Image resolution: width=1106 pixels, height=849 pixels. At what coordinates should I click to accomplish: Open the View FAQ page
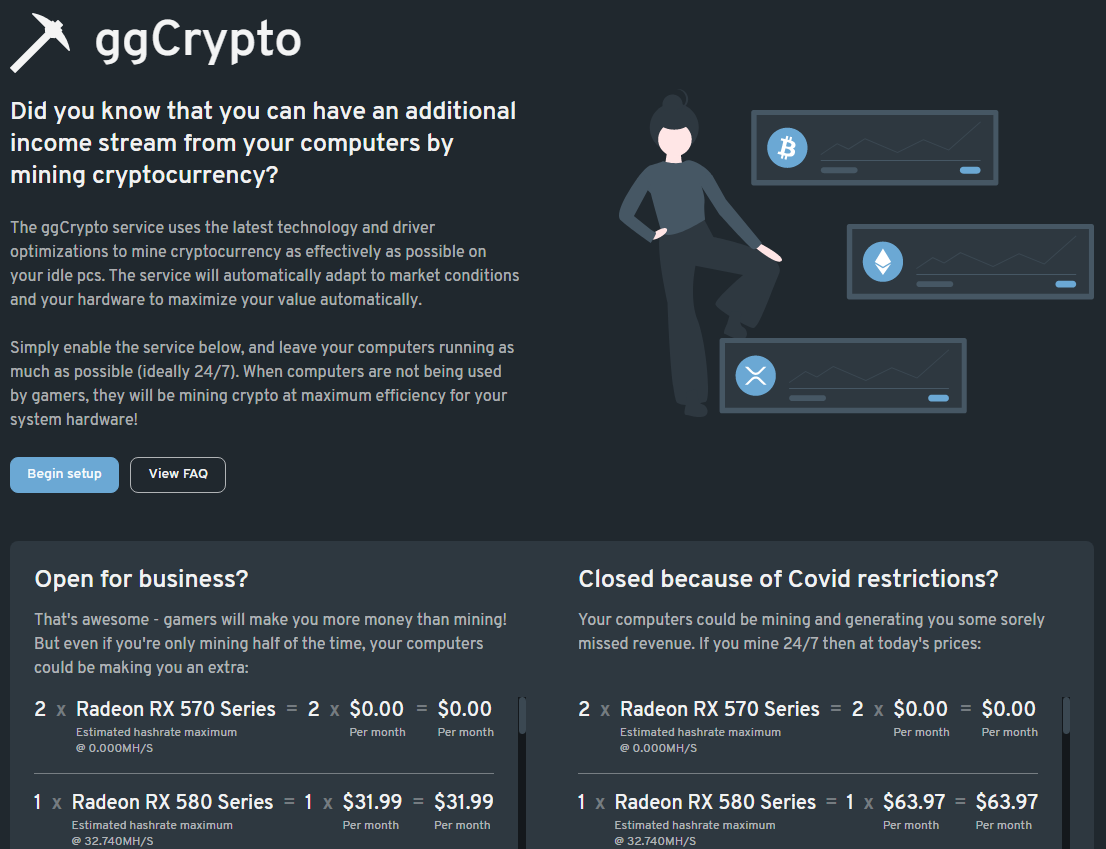point(177,474)
